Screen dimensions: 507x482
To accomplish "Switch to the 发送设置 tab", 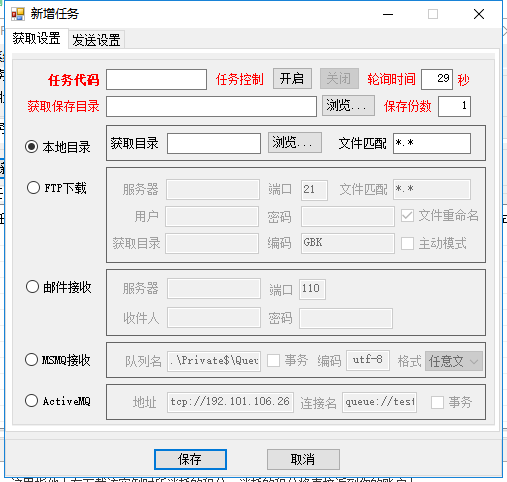I will coord(96,40).
